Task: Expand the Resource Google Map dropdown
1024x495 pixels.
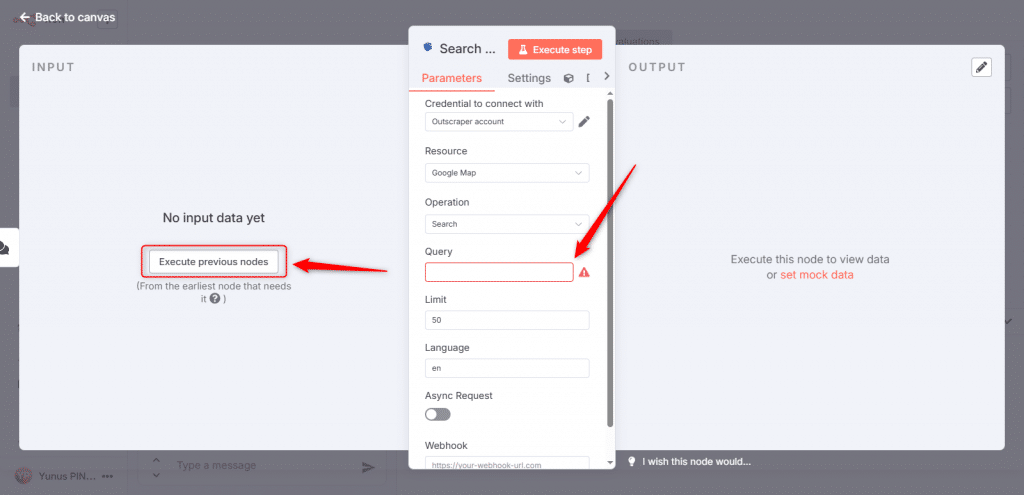Action: pyautogui.click(x=507, y=173)
